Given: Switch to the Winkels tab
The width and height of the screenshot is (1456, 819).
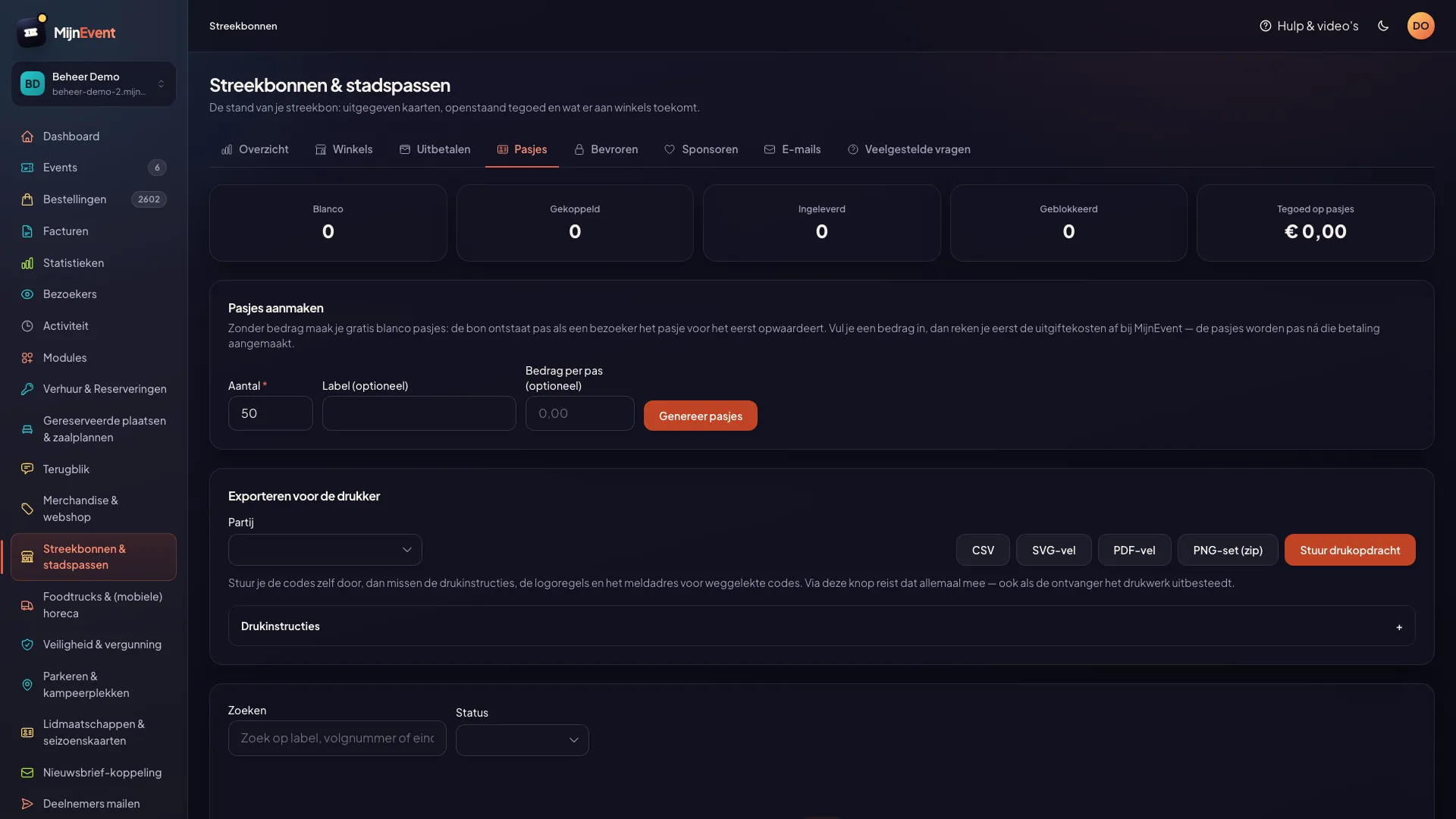Looking at the screenshot, I should (344, 149).
